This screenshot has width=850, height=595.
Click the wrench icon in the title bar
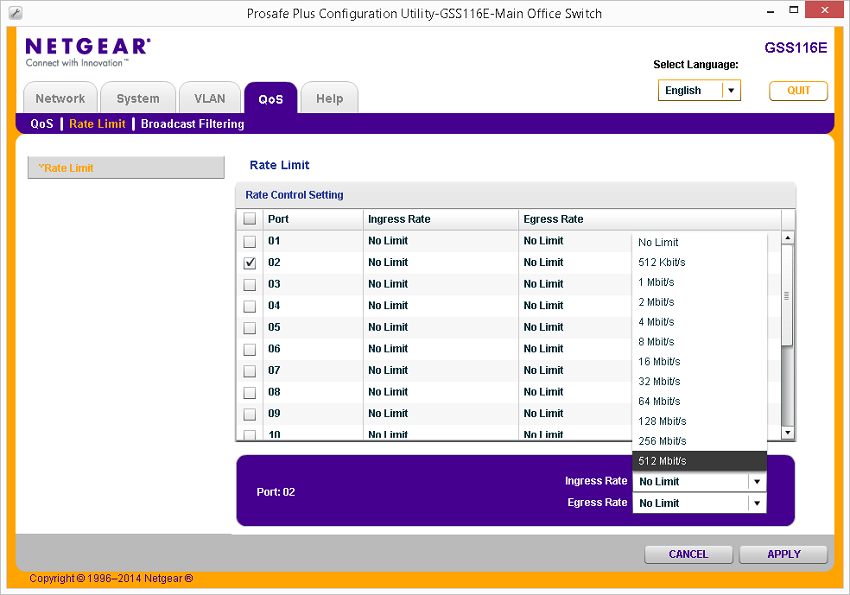(x=16, y=13)
